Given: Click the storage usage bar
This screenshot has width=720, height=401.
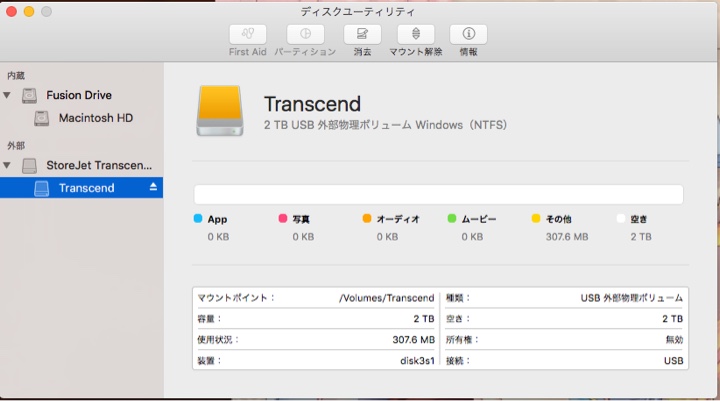Looking at the screenshot, I should (439, 195).
